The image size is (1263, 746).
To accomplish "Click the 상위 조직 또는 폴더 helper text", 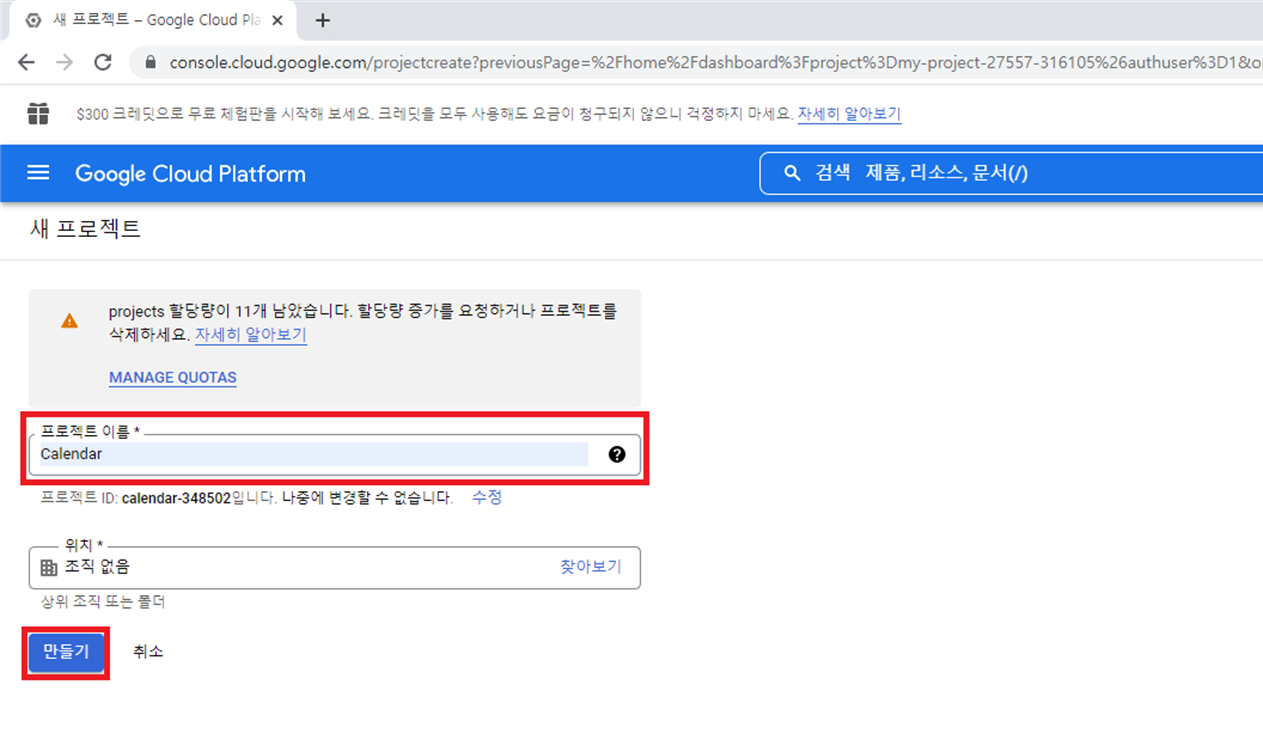I will (102, 602).
